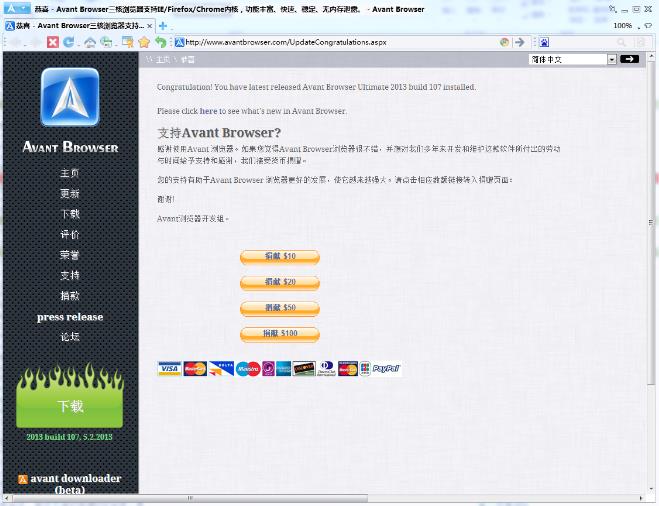The image size is (659, 506).
Task: Open the 简体中文 language dropdown
Action: coord(572,60)
